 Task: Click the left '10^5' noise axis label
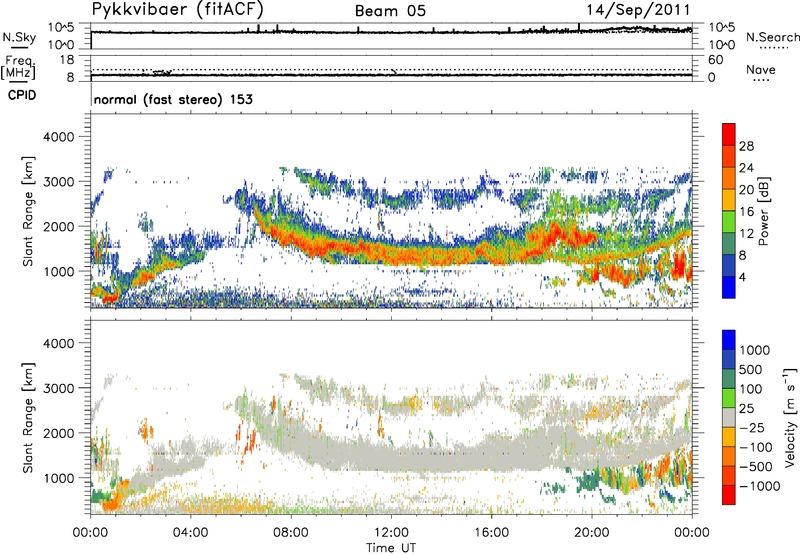[61, 28]
